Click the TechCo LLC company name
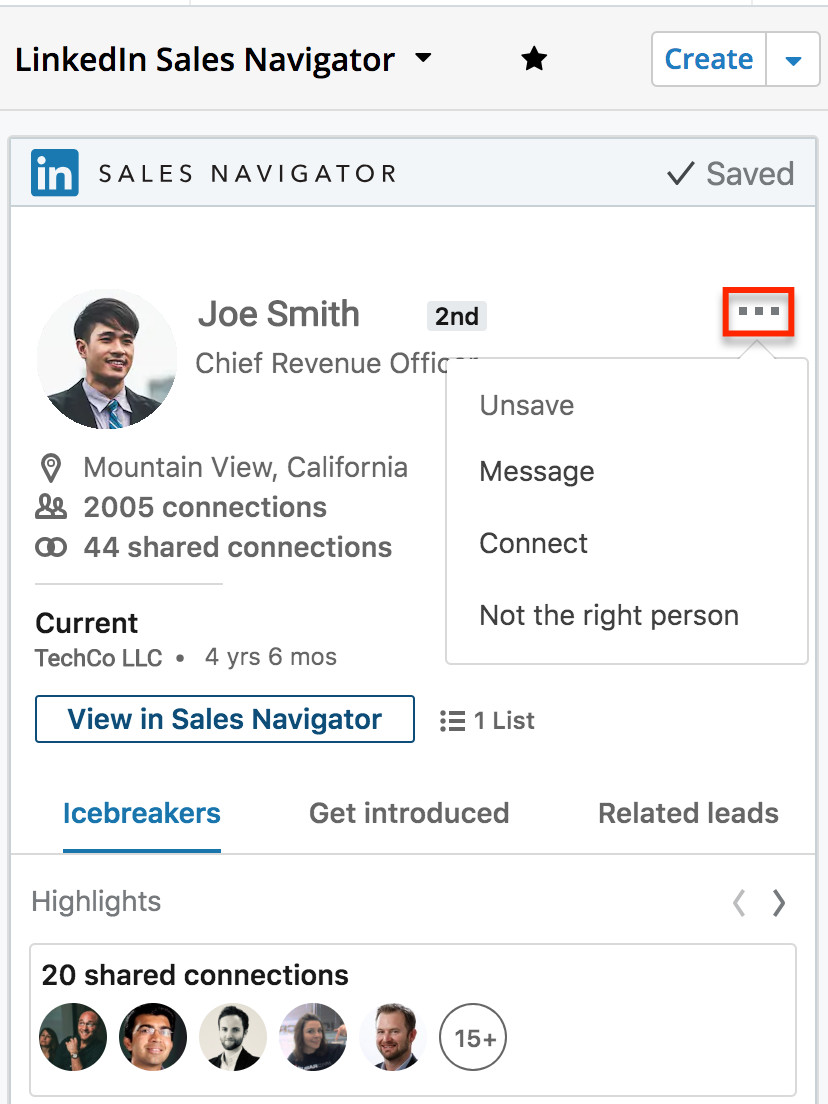Image resolution: width=828 pixels, height=1104 pixels. pyautogui.click(x=99, y=658)
